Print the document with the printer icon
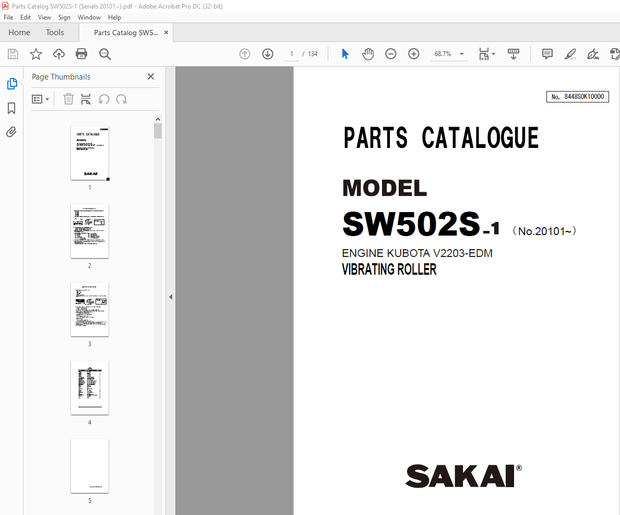This screenshot has height=515, width=620. [81, 54]
